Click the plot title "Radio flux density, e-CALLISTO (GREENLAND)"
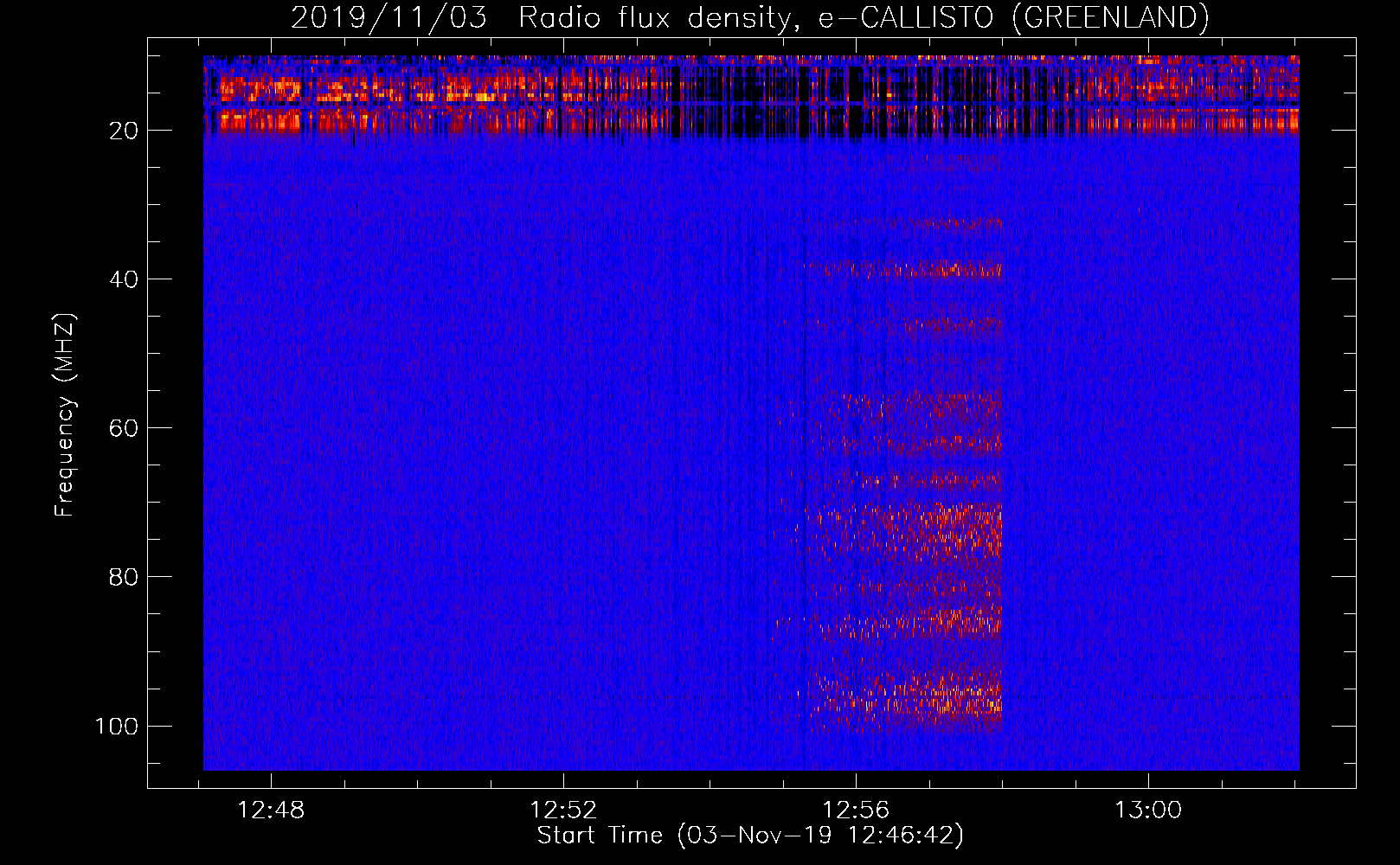Screen dimensions: 1400x865 pos(864,18)
